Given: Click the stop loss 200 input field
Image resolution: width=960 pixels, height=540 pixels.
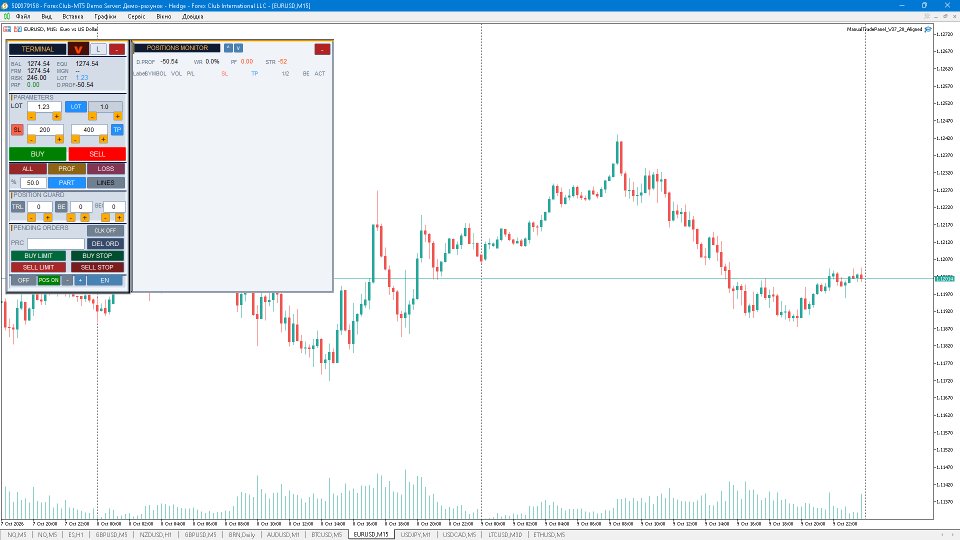Looking at the screenshot, I should point(45,130).
